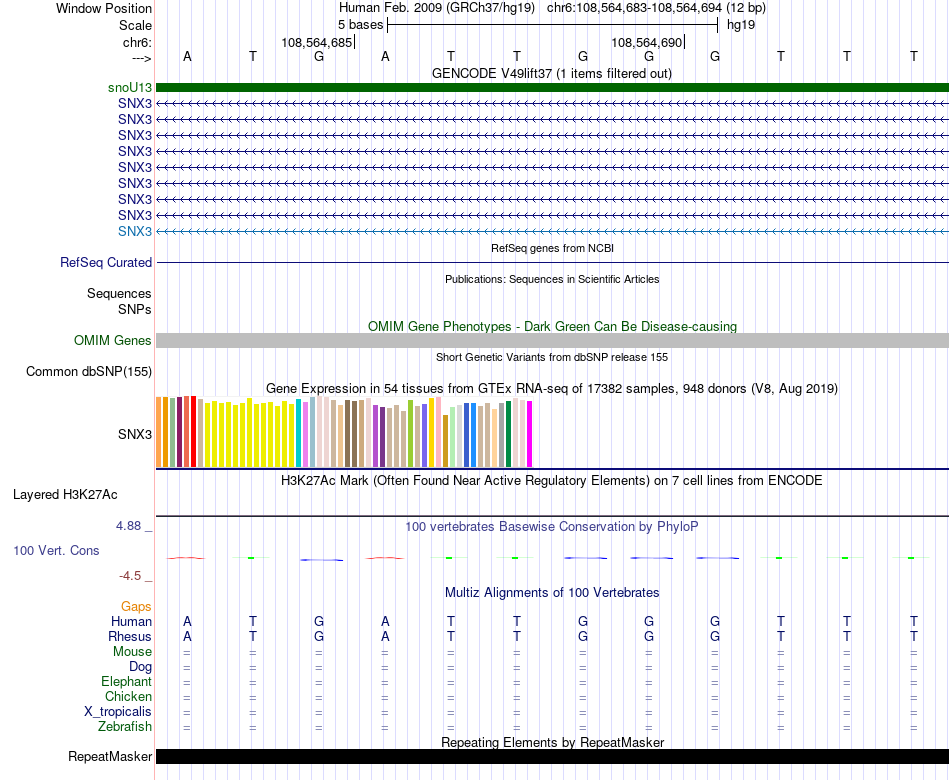Click the chr6:108,564,683-108,564,694 (12 bp) position text

pyautogui.click(x=656, y=8)
